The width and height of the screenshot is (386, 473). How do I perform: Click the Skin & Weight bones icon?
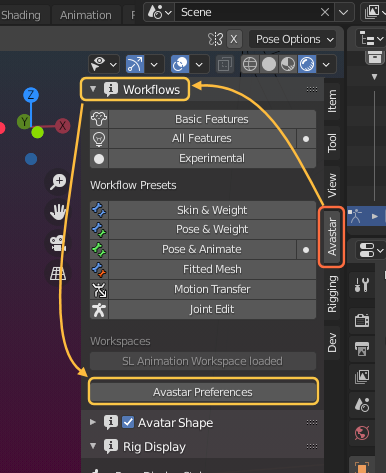pyautogui.click(x=99, y=210)
